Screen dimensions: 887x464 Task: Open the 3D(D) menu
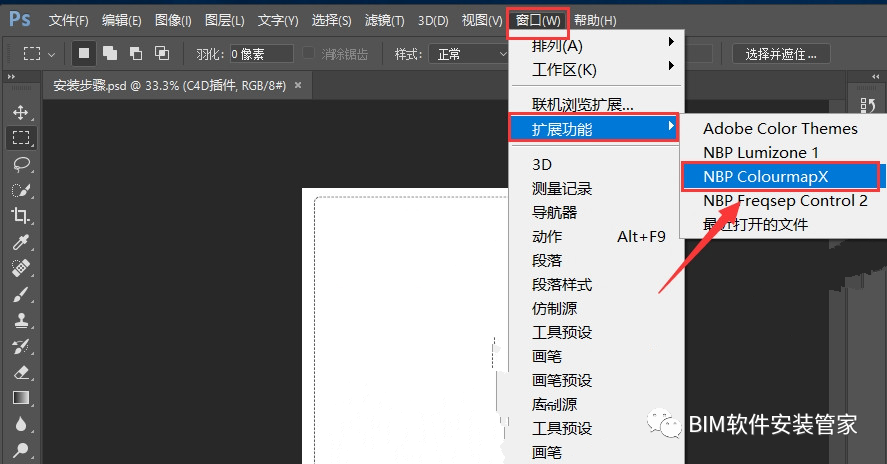pos(433,21)
